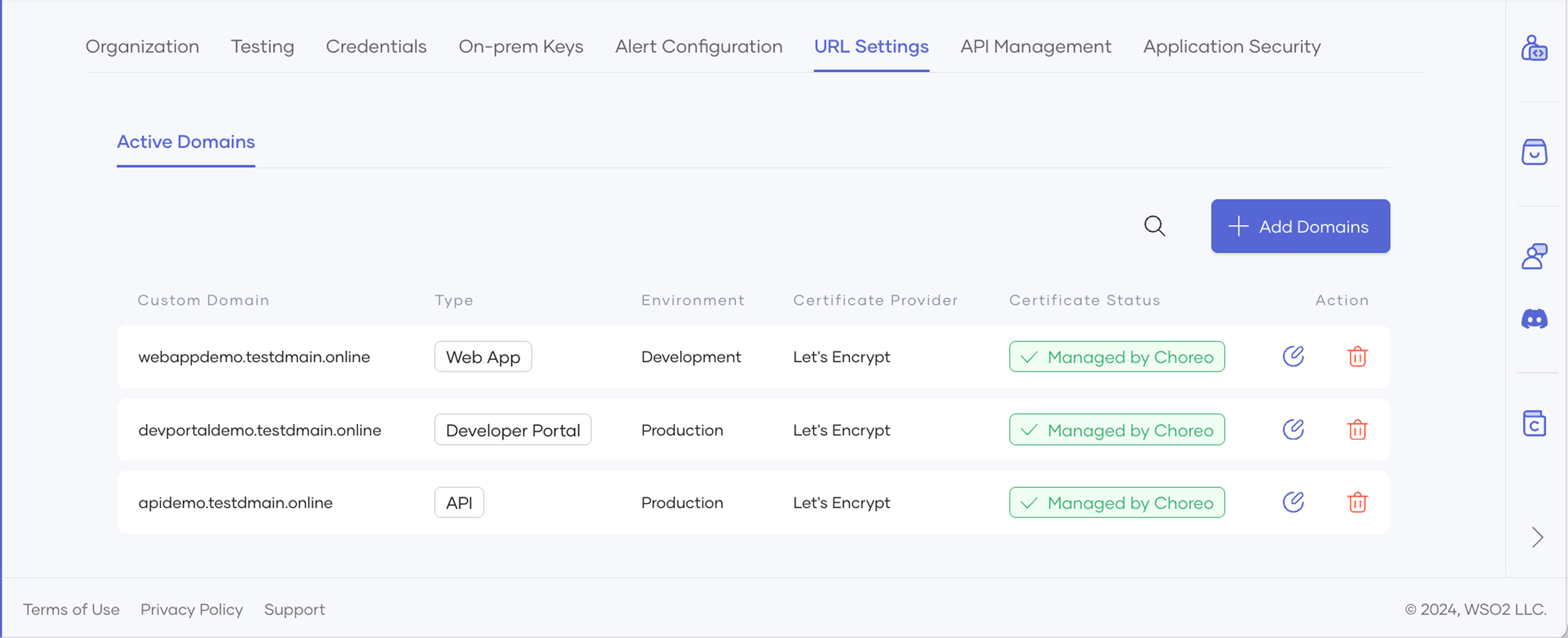
Task: Expand the right sidebar chevron
Action: tap(1537, 537)
